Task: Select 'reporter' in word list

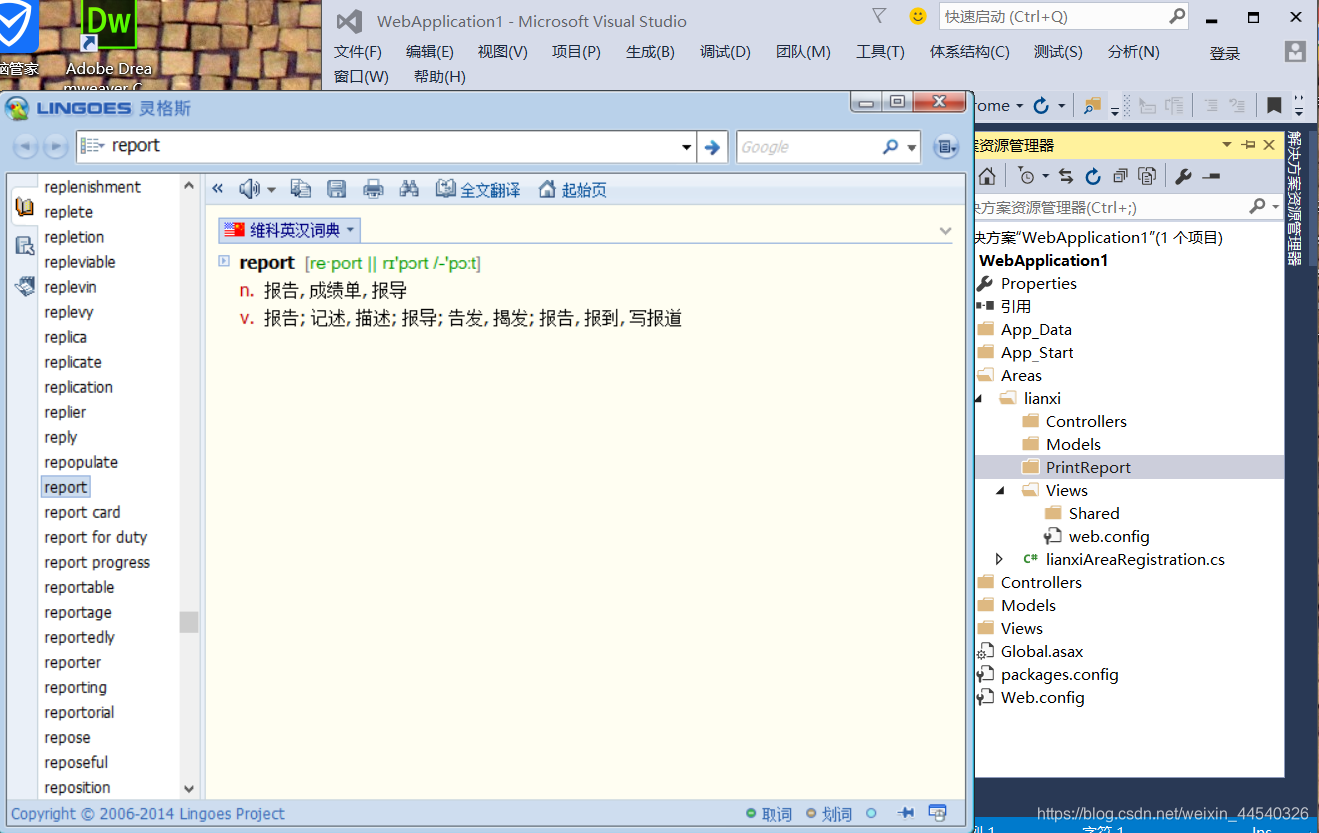Action: (x=73, y=662)
